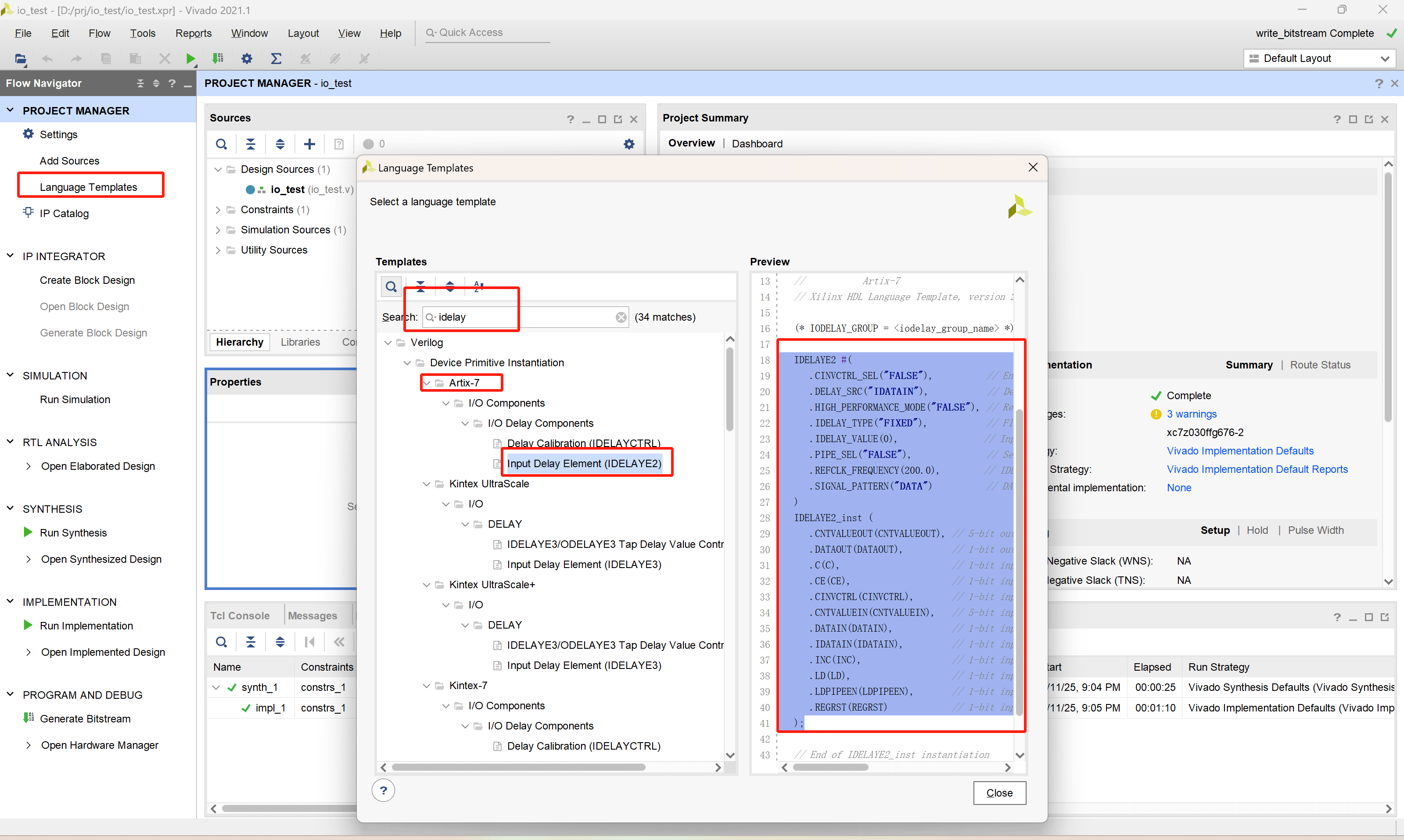Image resolution: width=1404 pixels, height=840 pixels.
Task: Click search icon in Templates toolbar
Action: [391, 286]
